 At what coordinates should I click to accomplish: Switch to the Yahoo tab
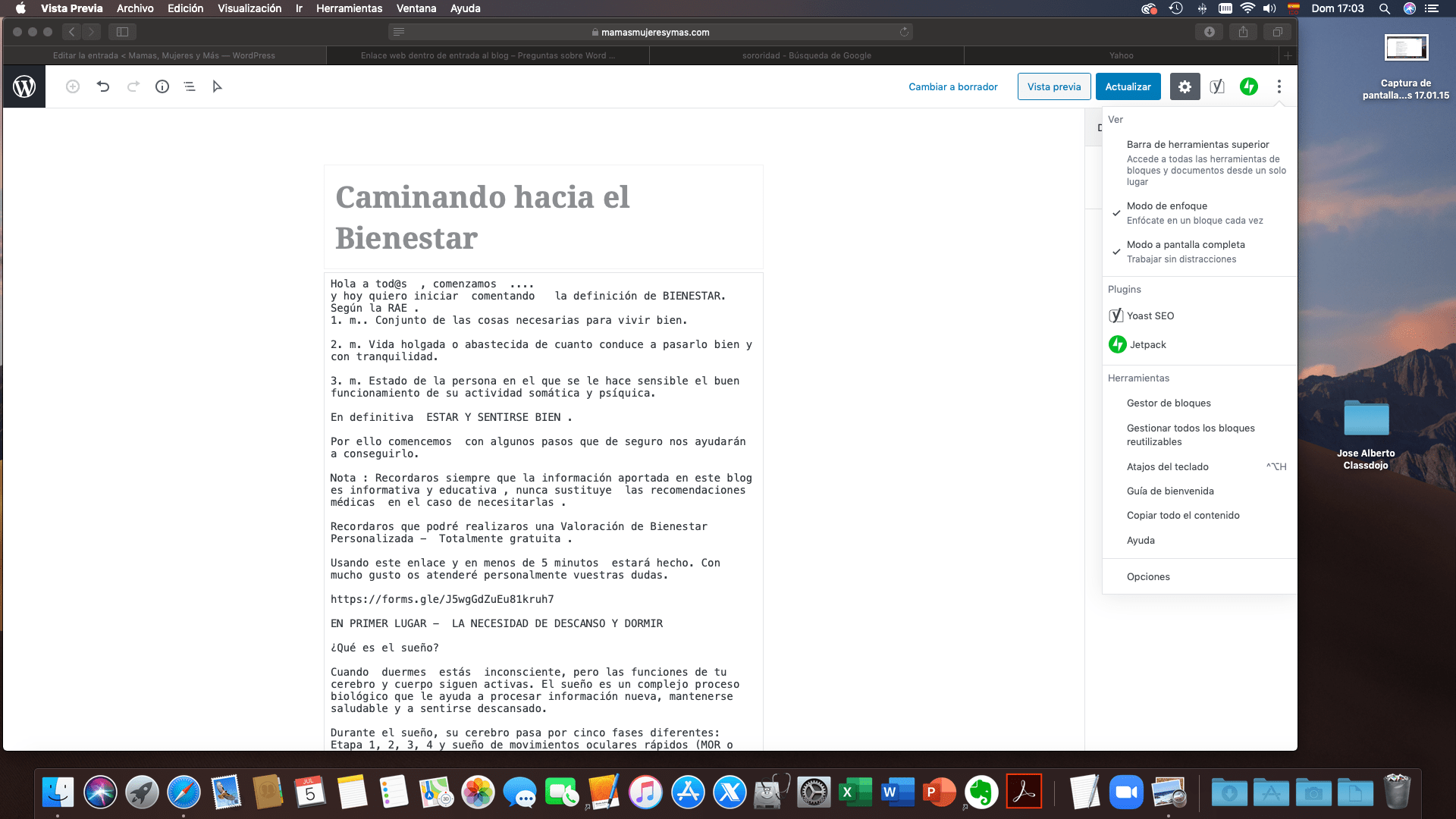click(x=1122, y=55)
